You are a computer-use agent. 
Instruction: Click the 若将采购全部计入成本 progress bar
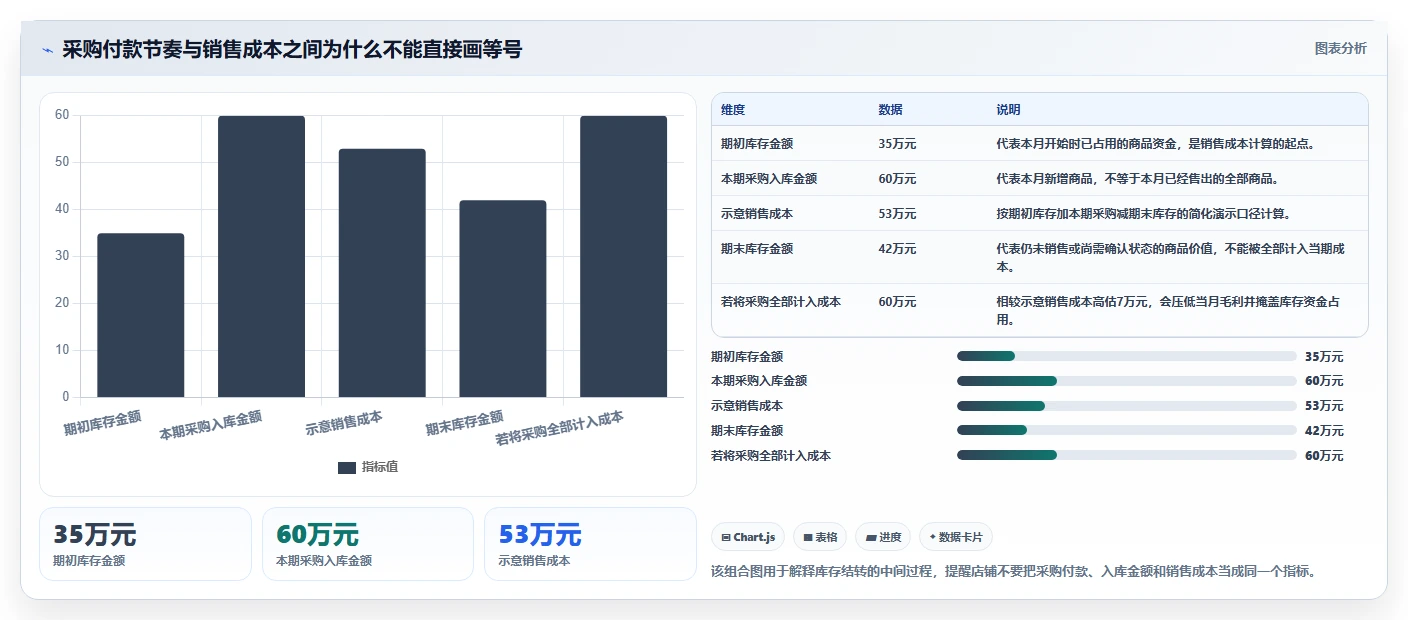pos(1126,456)
